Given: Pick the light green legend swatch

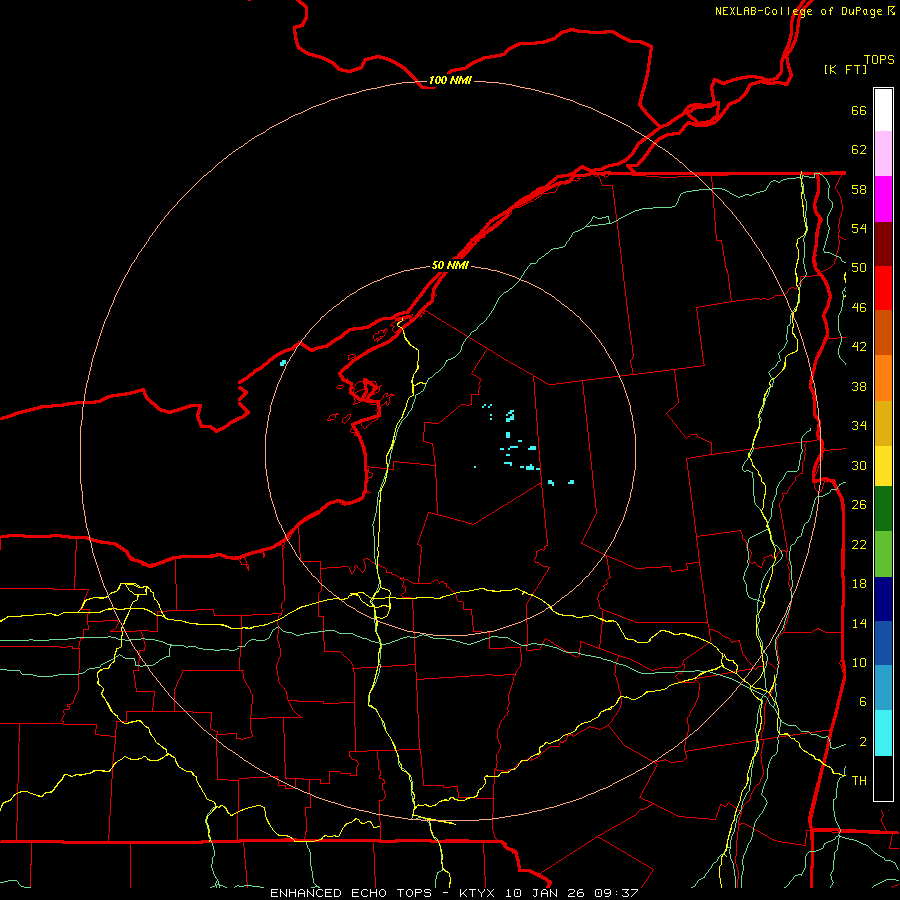Looking at the screenshot, I should tap(883, 554).
